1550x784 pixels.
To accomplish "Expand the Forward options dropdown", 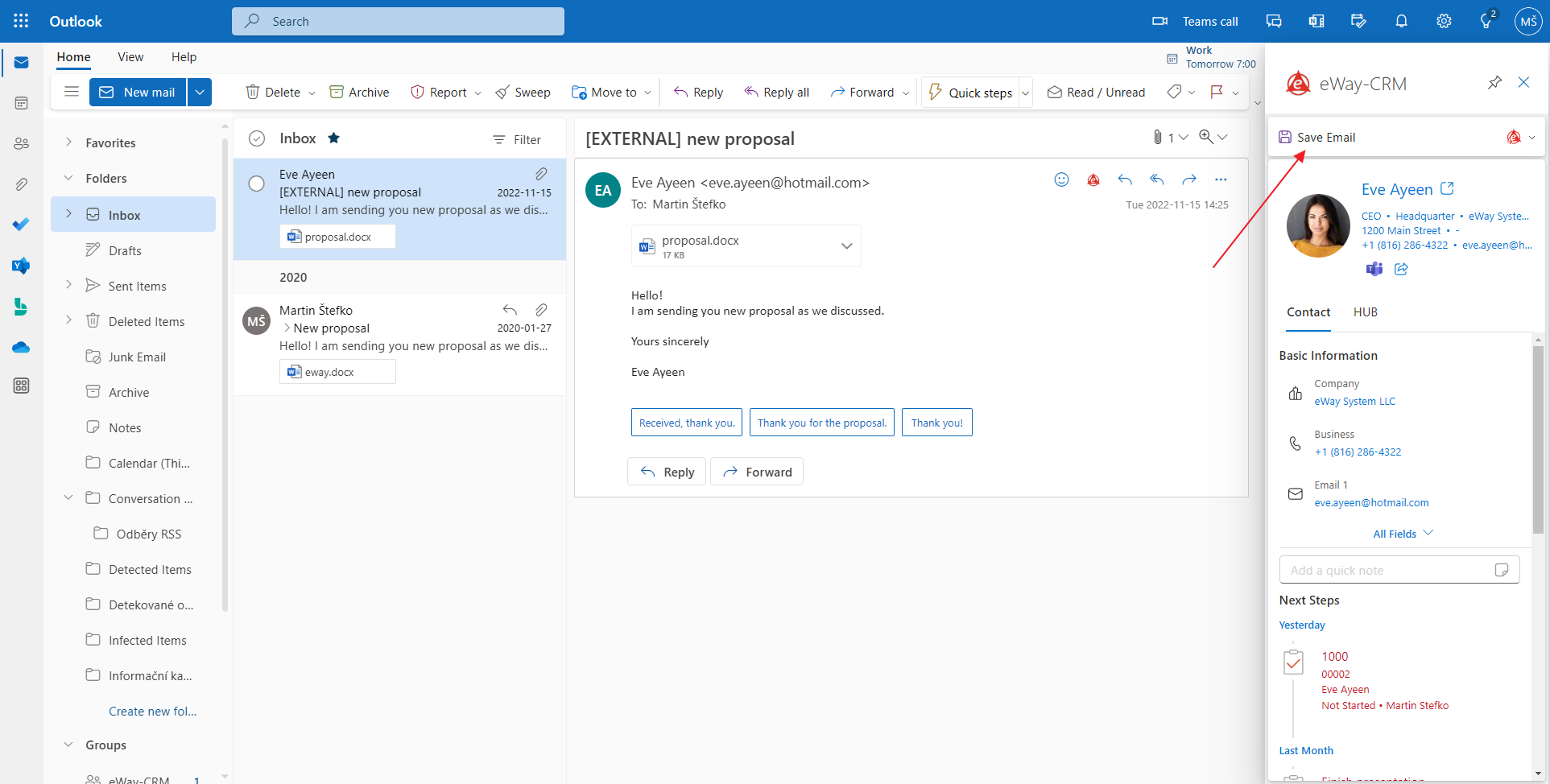I will [x=906, y=93].
